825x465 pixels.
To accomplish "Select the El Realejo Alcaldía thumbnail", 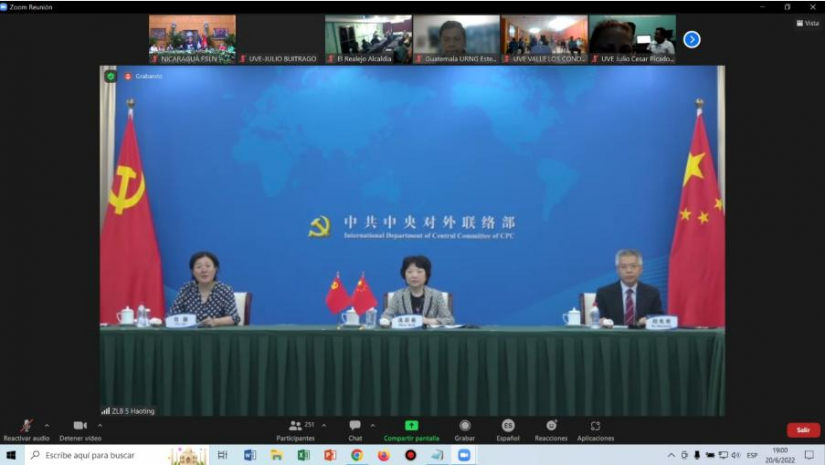I will [368, 39].
